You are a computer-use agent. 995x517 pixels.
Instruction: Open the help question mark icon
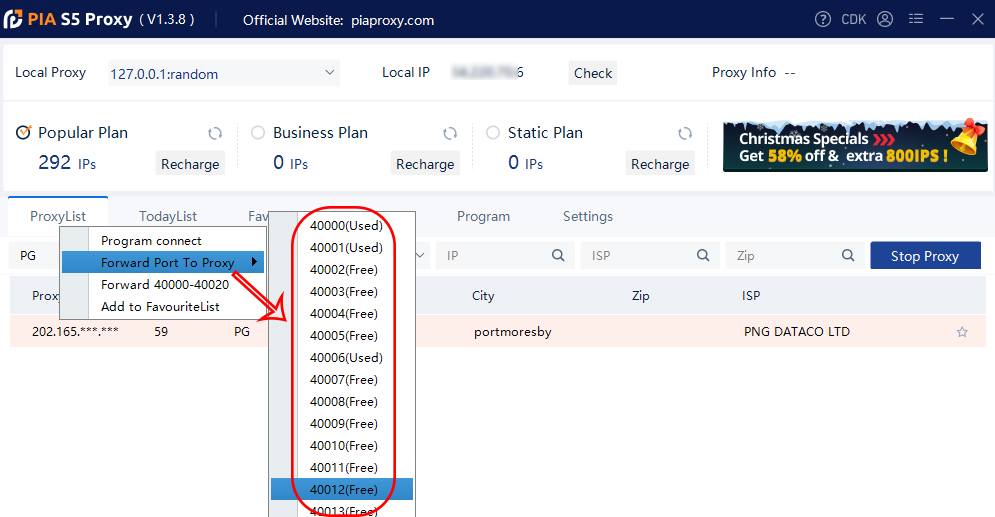pyautogui.click(x=822, y=19)
